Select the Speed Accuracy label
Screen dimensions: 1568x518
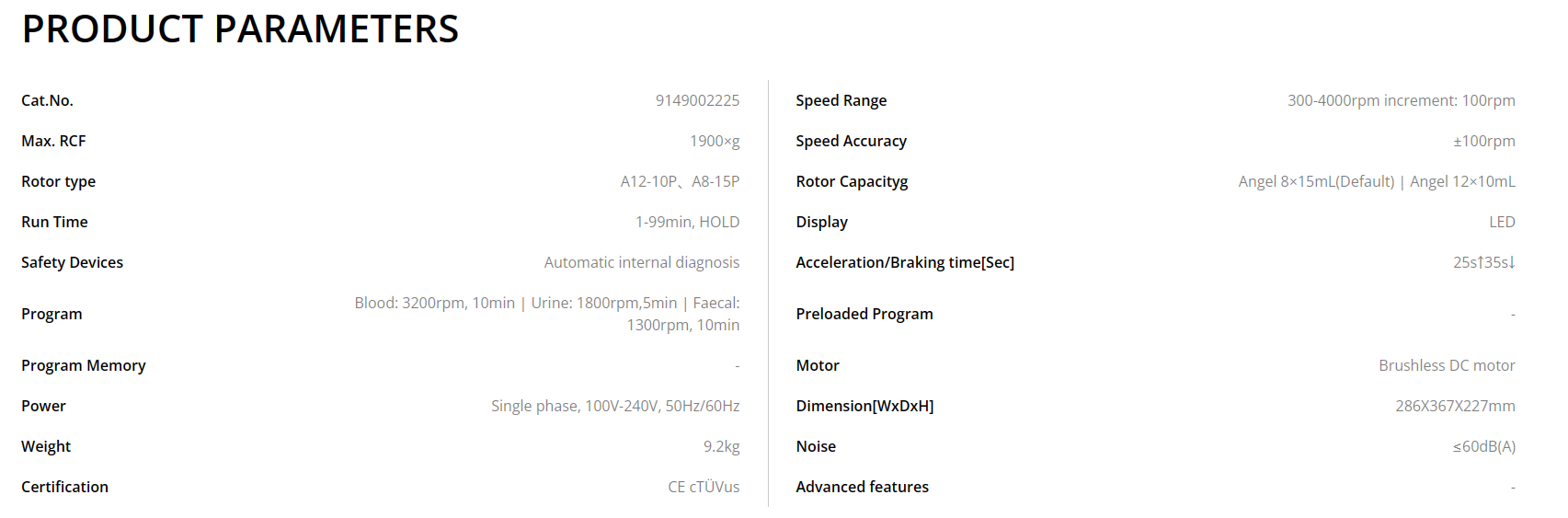tap(851, 141)
